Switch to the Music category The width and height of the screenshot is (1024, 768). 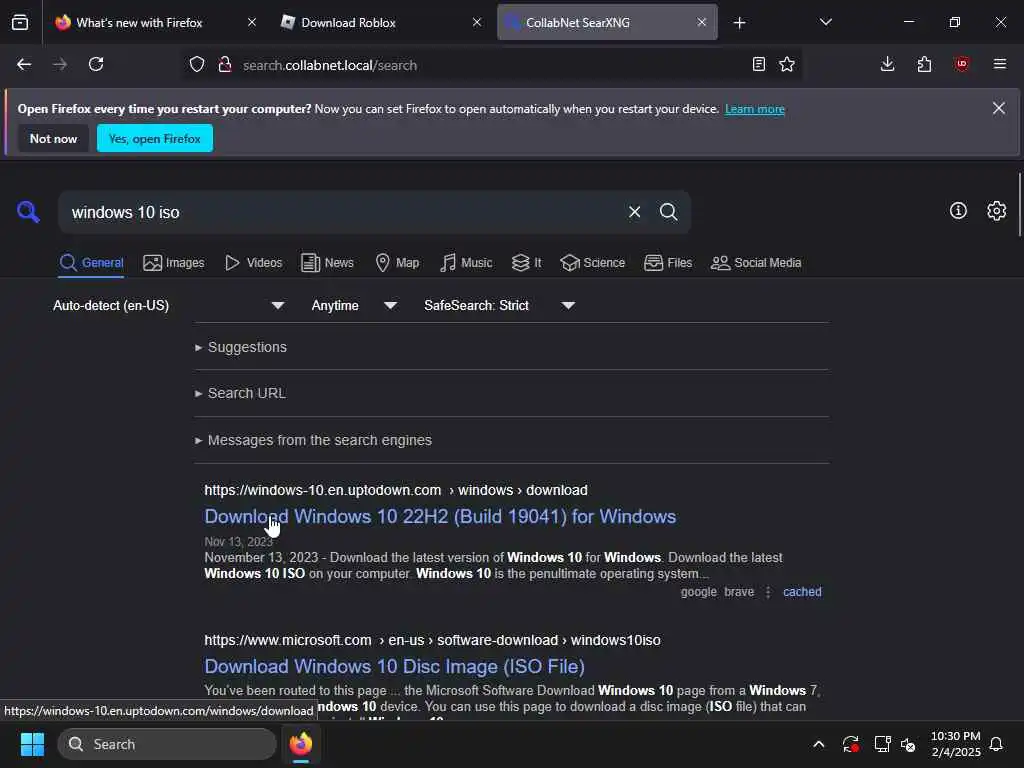point(466,263)
